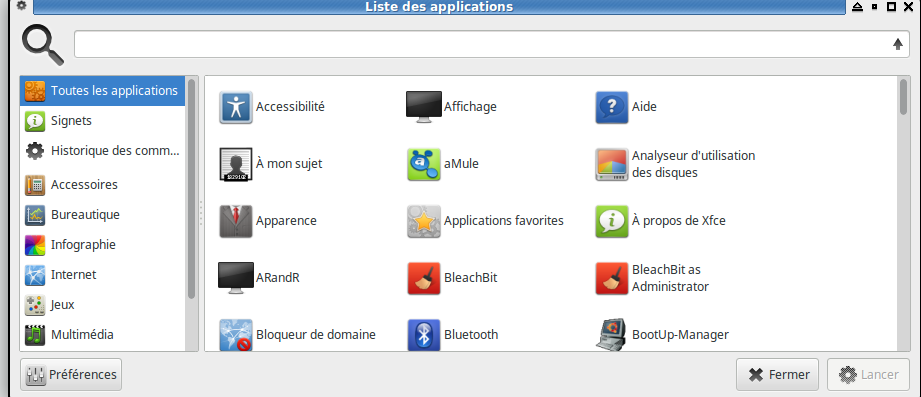This screenshot has height=397, width=921.
Task: Click the category list vertical scrollbar
Action: pyautogui.click(x=191, y=189)
